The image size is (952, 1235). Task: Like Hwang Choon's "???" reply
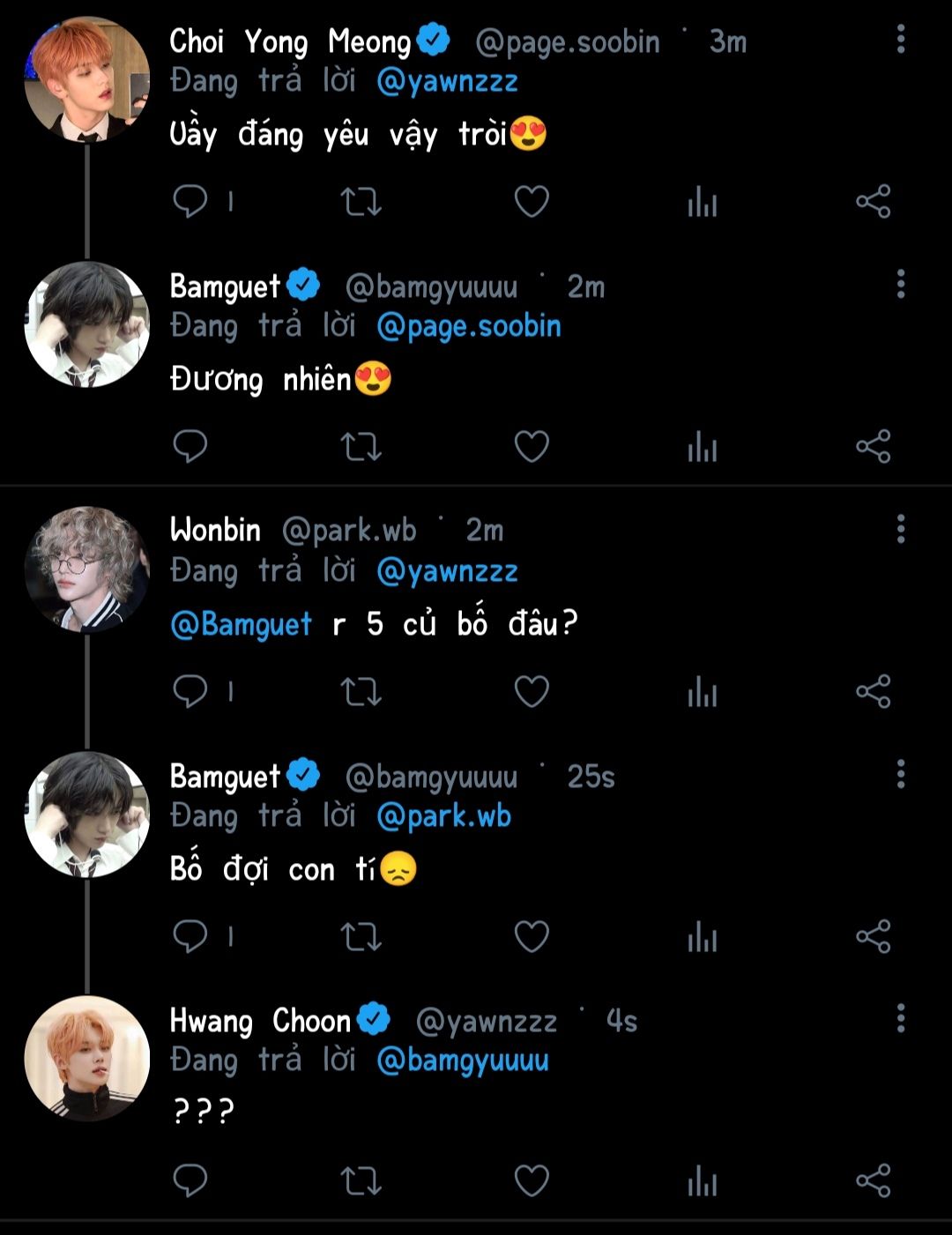tap(532, 1181)
